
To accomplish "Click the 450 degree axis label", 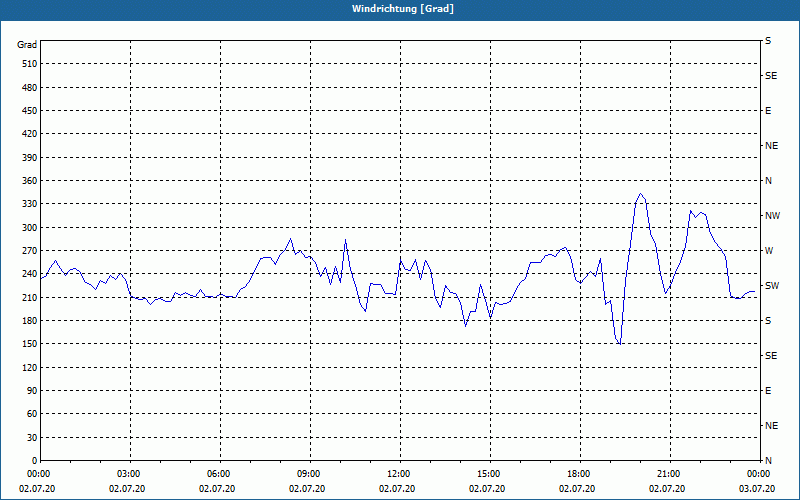I will tap(30, 111).
